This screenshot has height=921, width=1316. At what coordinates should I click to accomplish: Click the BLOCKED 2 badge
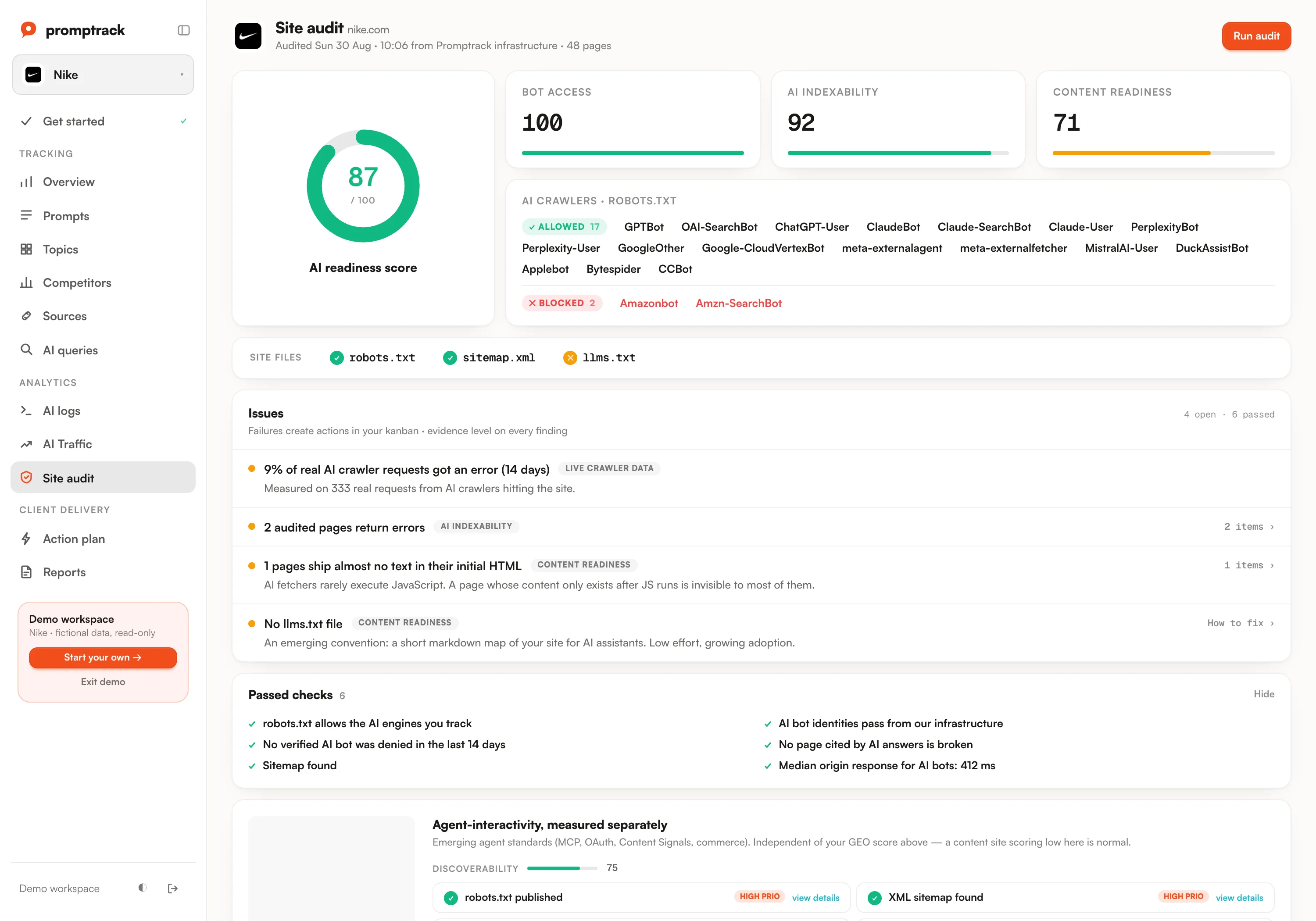pyautogui.click(x=561, y=303)
